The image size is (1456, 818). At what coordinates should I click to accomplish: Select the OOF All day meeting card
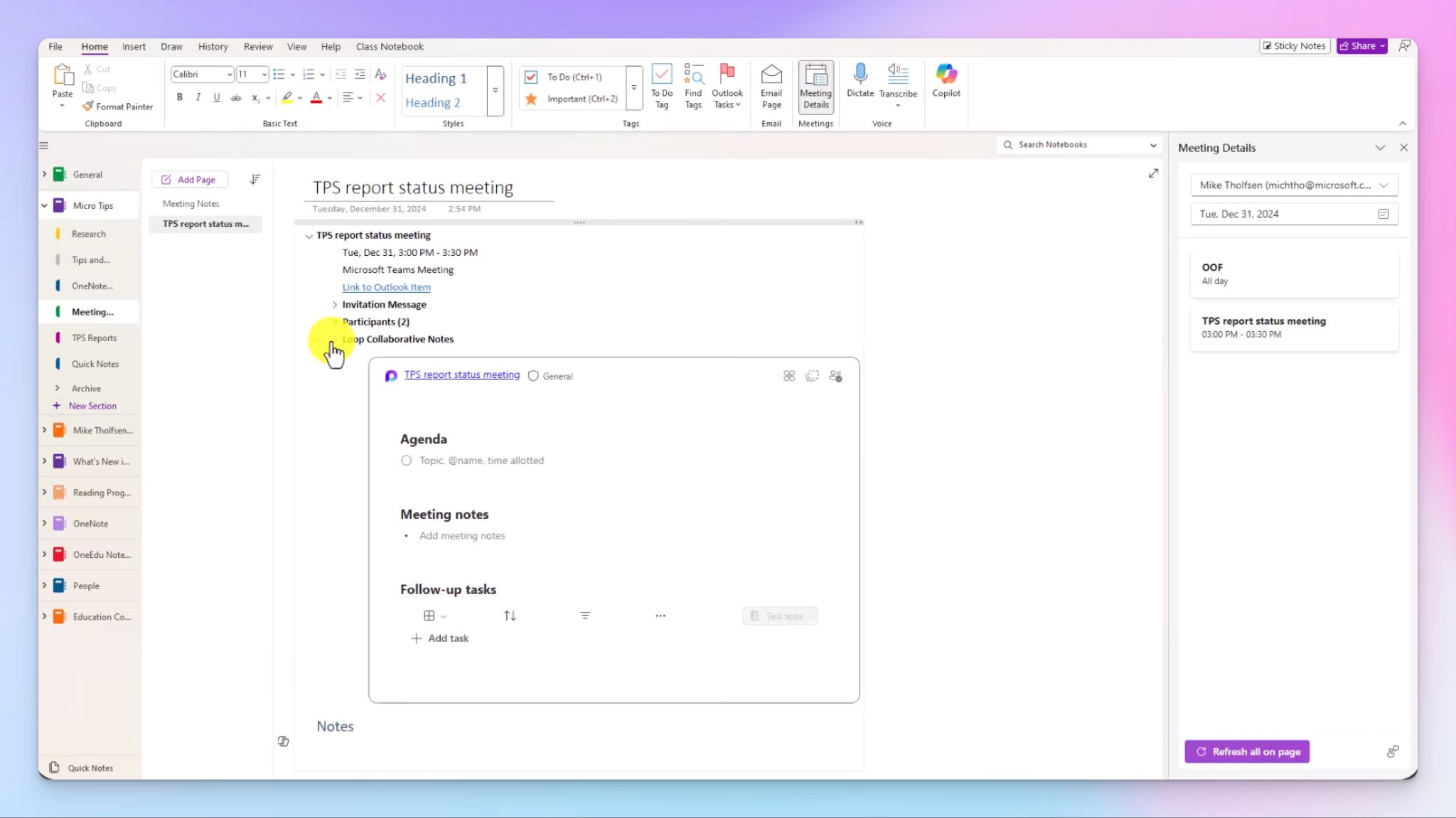[x=1294, y=274]
